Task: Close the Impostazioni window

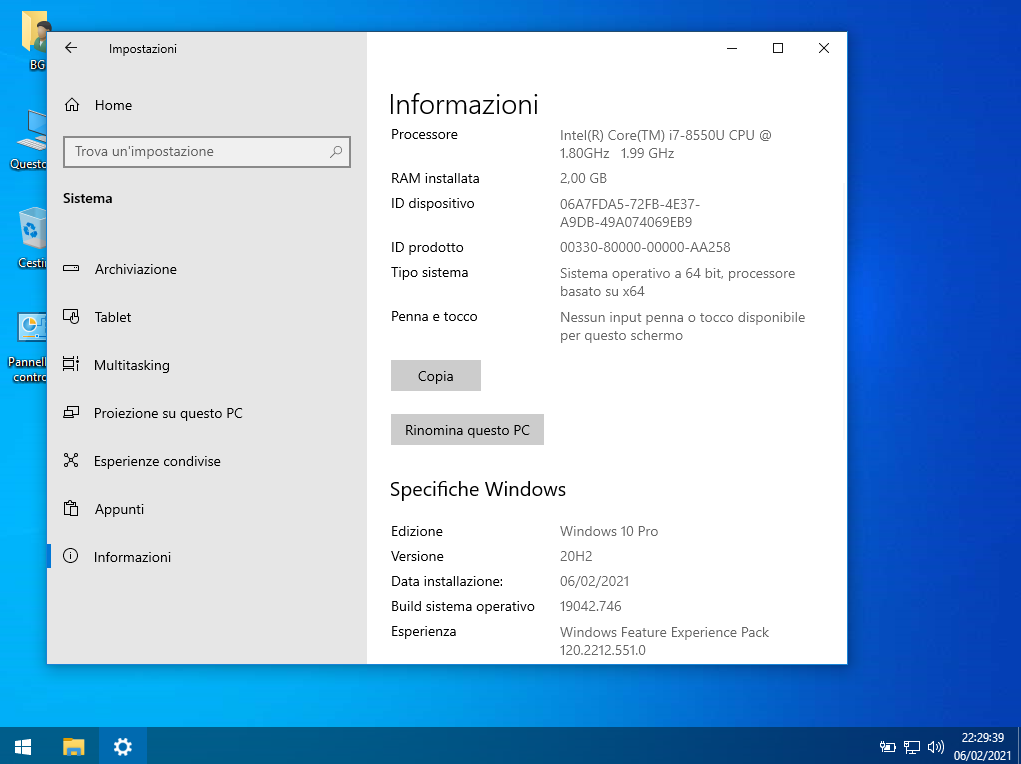Action: (x=824, y=48)
